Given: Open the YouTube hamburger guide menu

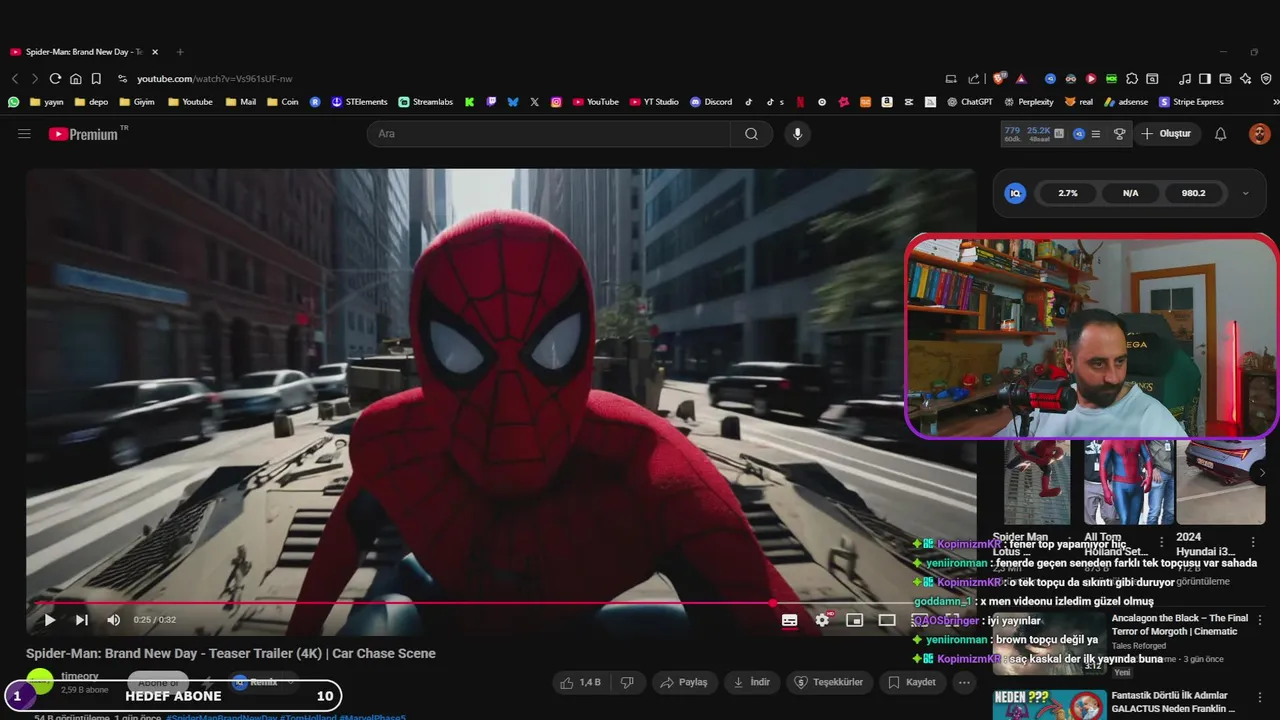Looking at the screenshot, I should coord(24,134).
